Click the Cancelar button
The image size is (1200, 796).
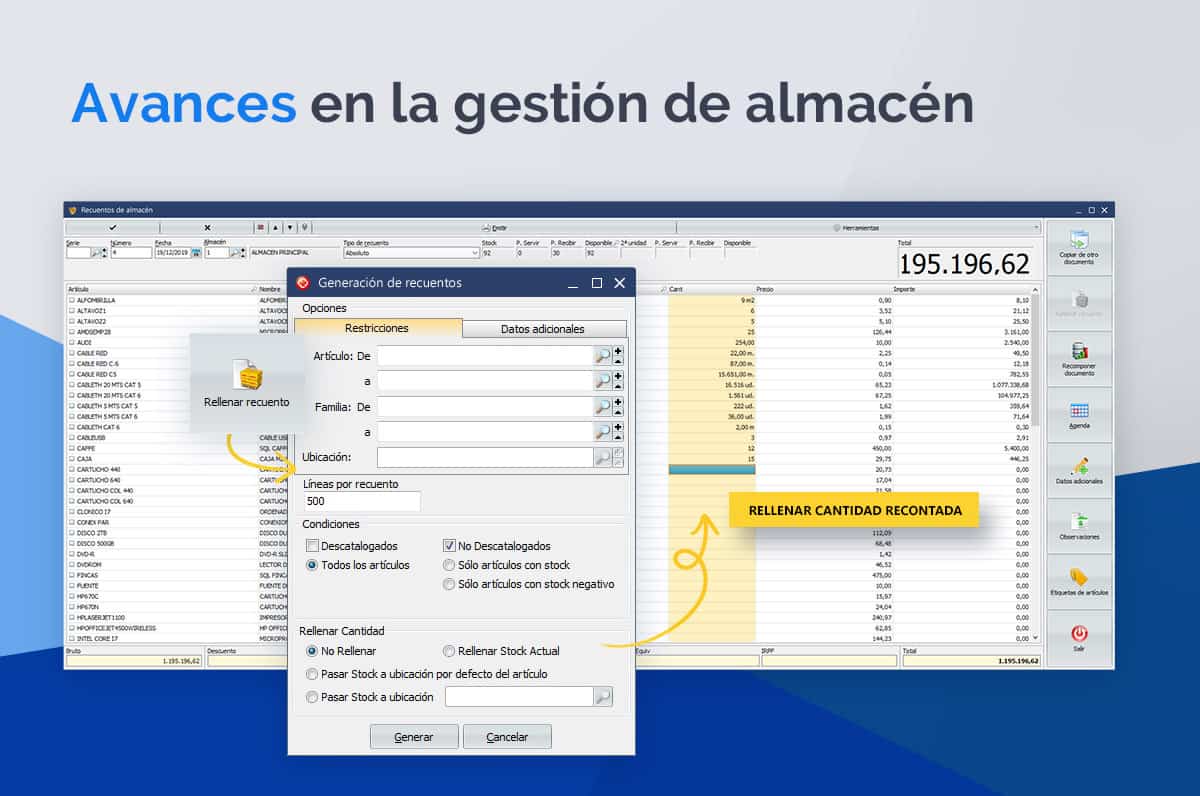click(507, 737)
